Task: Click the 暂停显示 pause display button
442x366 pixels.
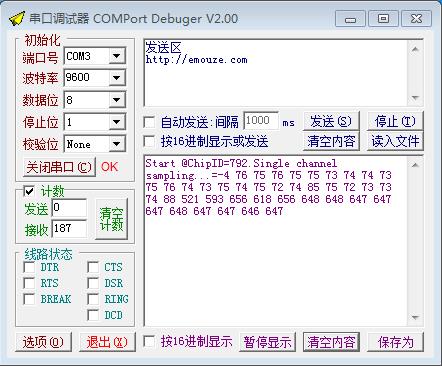Action: pyautogui.click(x=267, y=342)
